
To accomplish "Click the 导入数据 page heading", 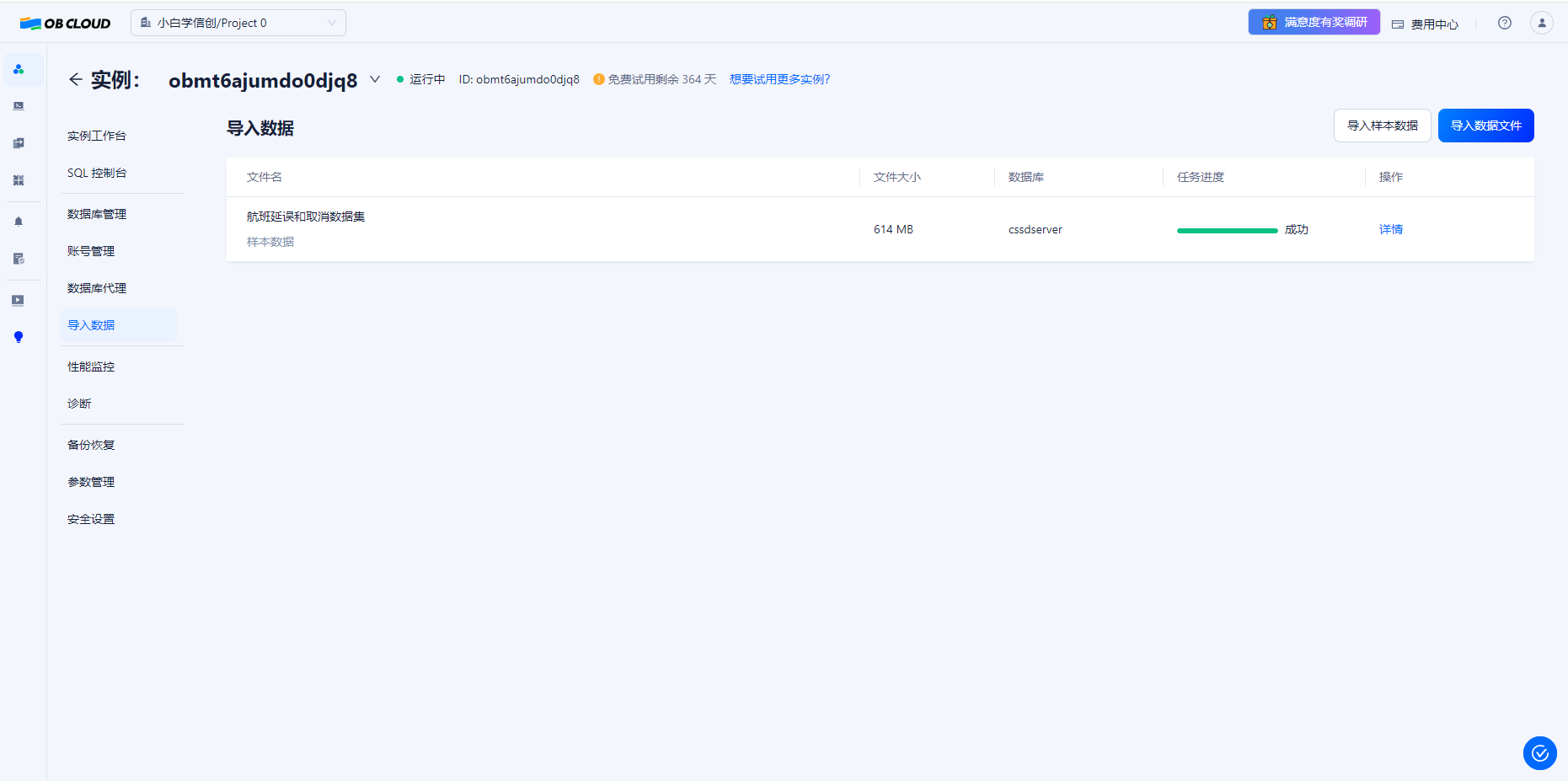I will tap(260, 128).
